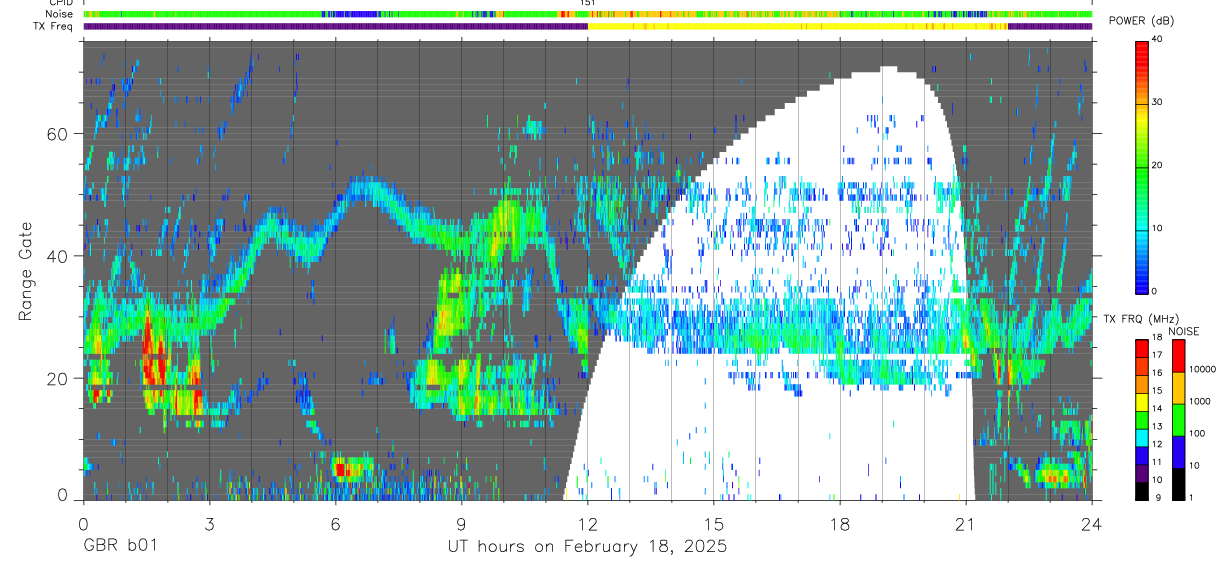Viewport: 1228px width, 567px height.
Task: Click the Noise color strip above the plot
Action: tap(587, 14)
